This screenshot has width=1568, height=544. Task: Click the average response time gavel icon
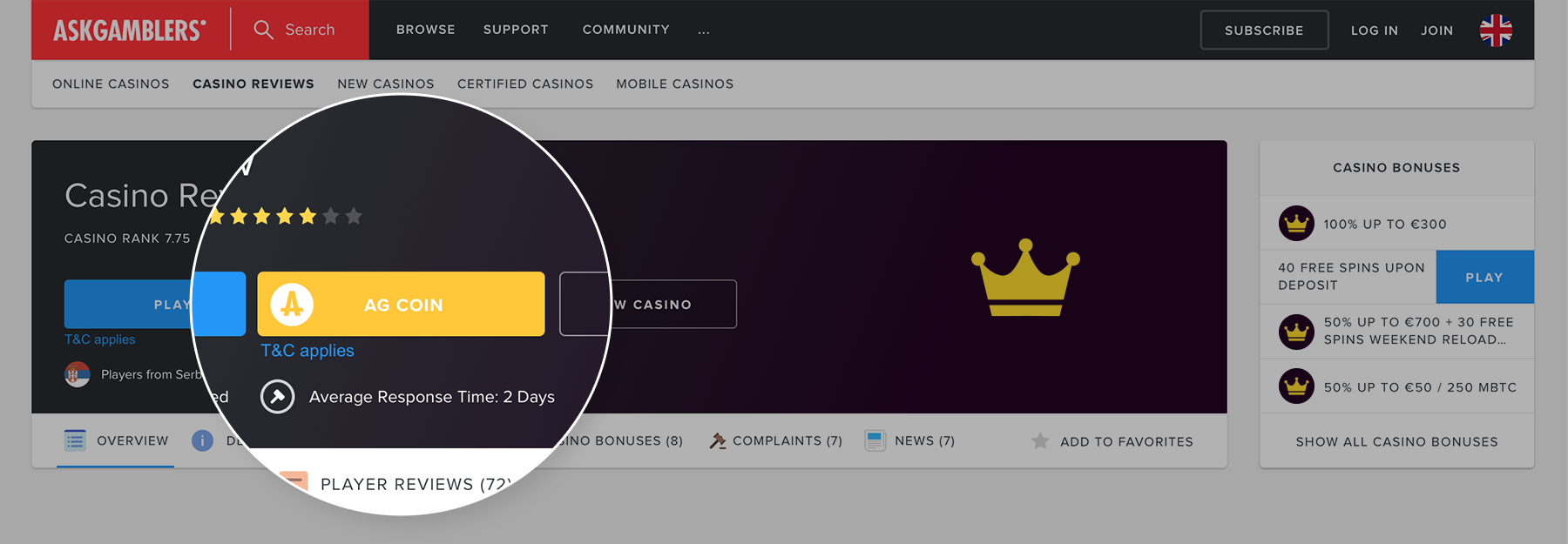coord(277,397)
